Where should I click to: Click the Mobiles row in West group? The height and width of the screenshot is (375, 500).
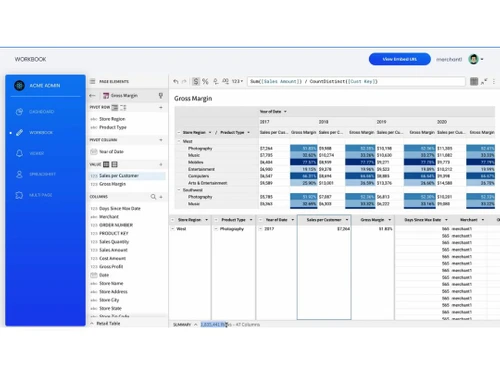(196, 162)
